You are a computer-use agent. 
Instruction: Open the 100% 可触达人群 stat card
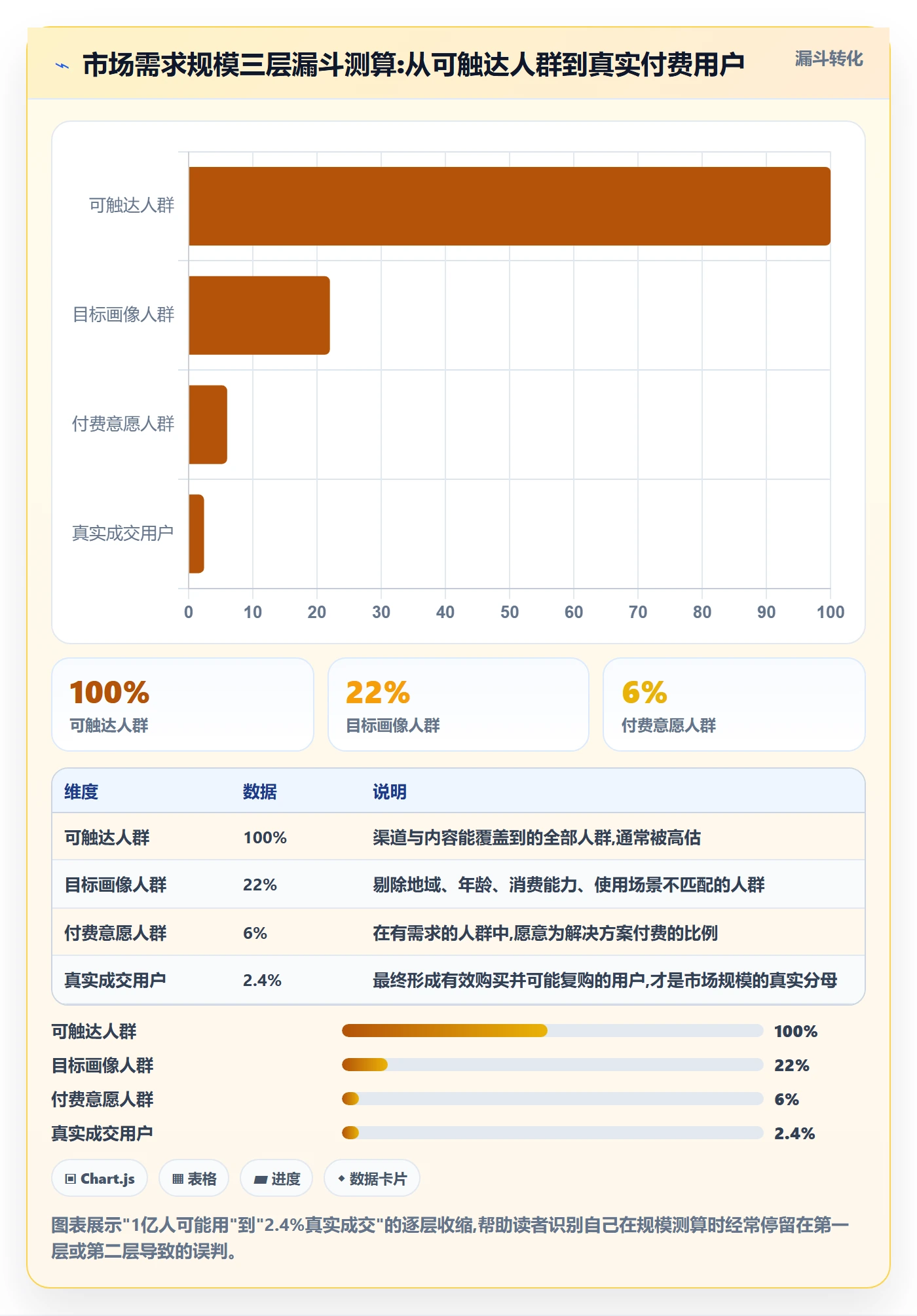(183, 704)
